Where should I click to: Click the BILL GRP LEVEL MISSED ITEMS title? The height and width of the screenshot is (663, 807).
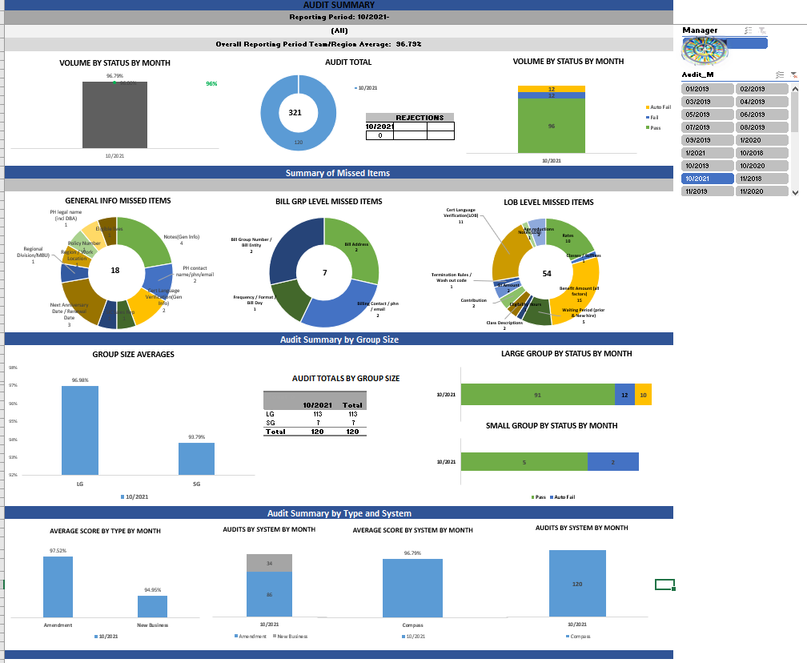[329, 201]
